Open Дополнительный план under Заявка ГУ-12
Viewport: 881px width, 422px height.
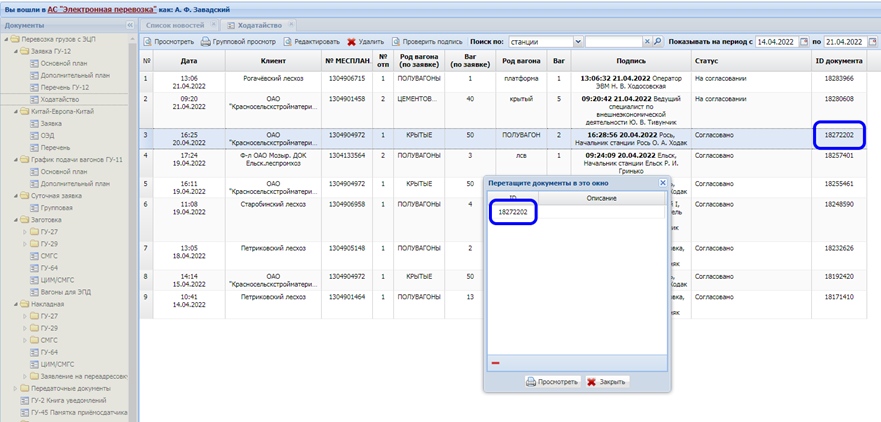point(75,75)
